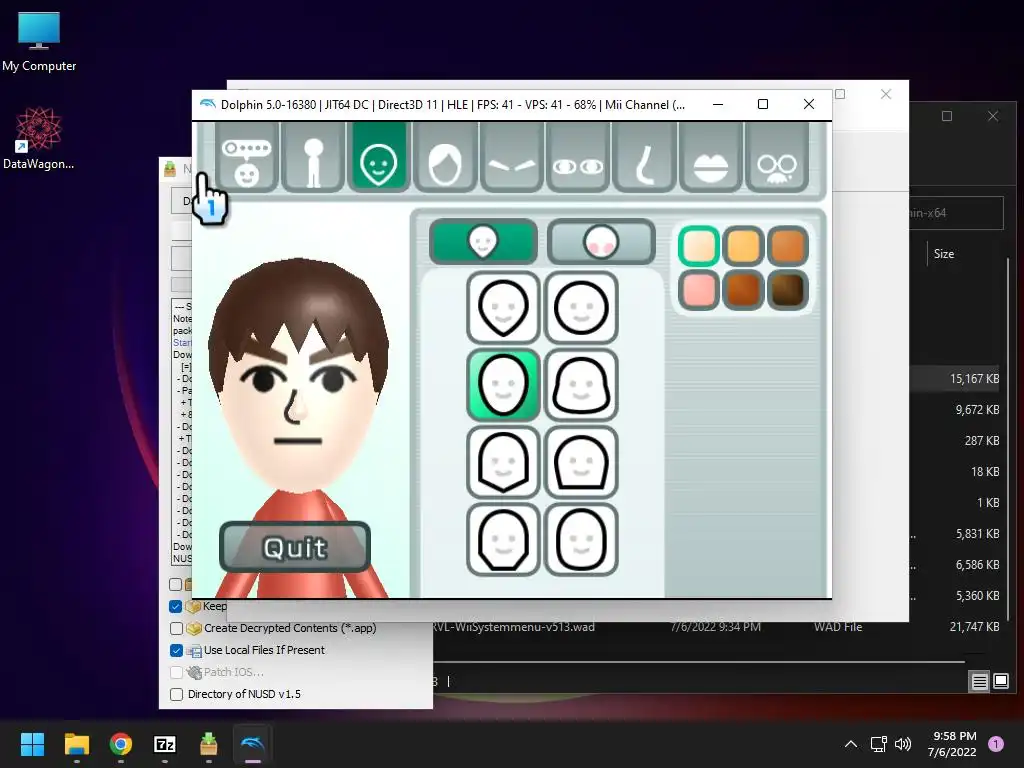Choose the pointed chin face shape
This screenshot has height=768, width=1024.
coord(503,308)
